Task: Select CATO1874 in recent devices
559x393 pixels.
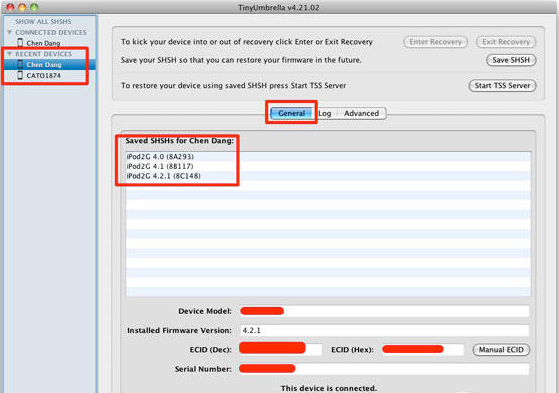Action: click(x=43, y=76)
